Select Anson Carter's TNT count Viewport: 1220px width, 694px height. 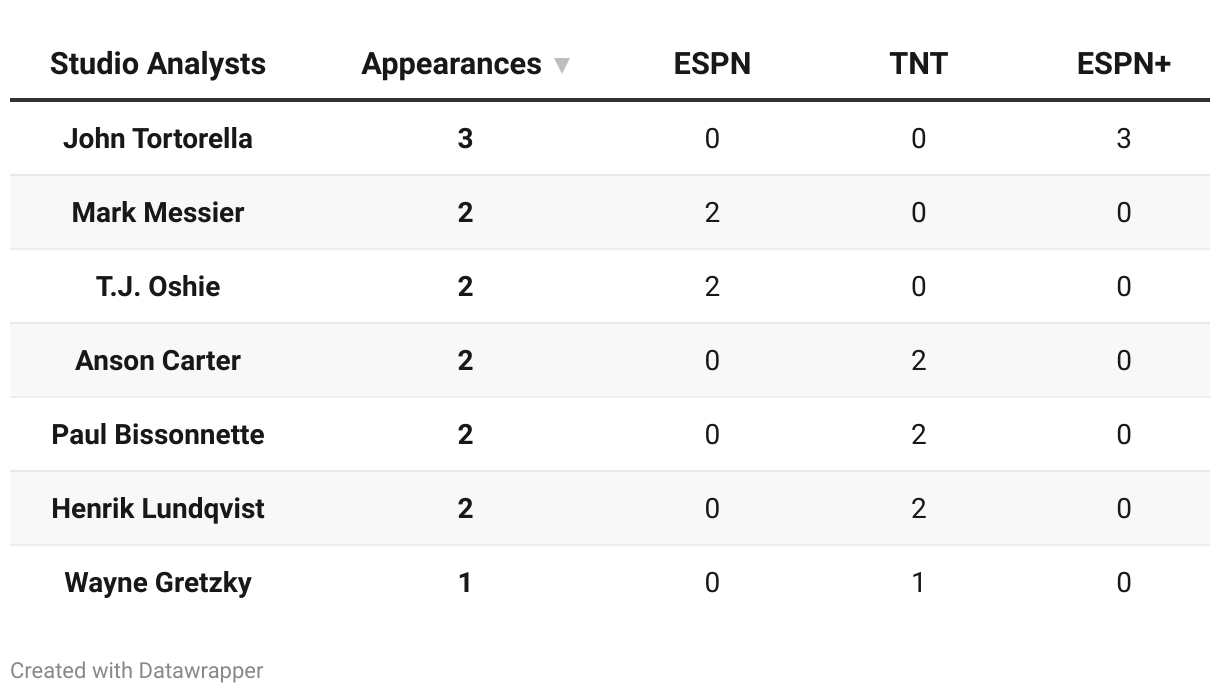[918, 360]
